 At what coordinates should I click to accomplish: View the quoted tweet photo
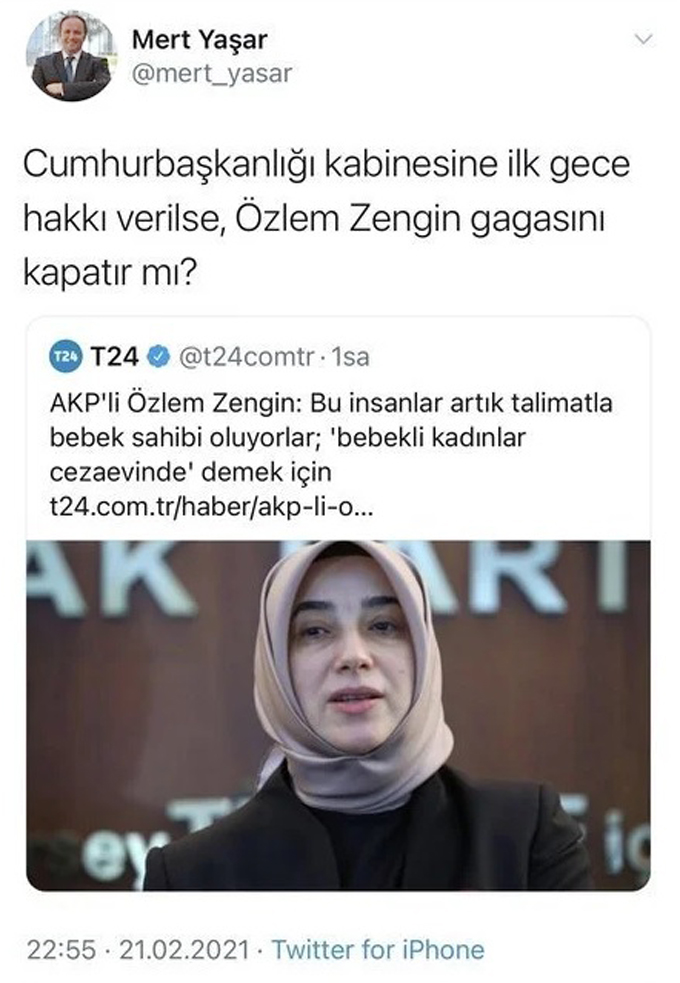point(338,715)
